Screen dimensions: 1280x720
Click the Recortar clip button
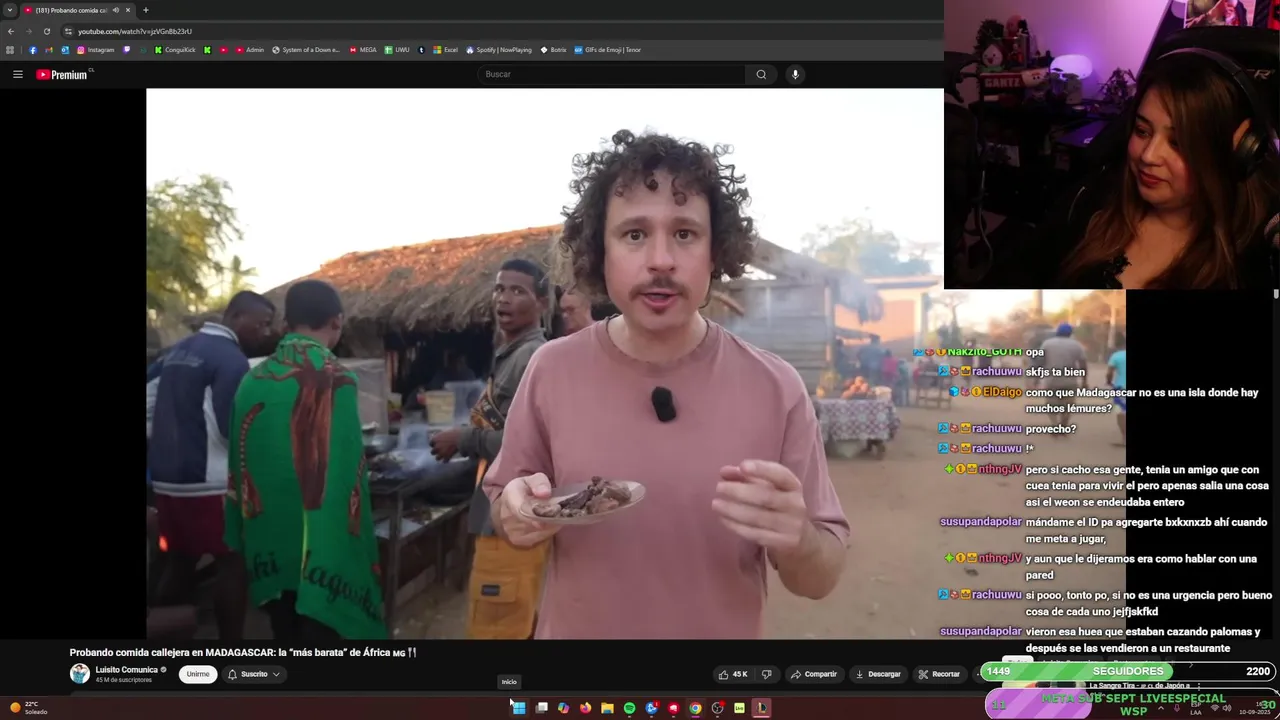click(939, 674)
